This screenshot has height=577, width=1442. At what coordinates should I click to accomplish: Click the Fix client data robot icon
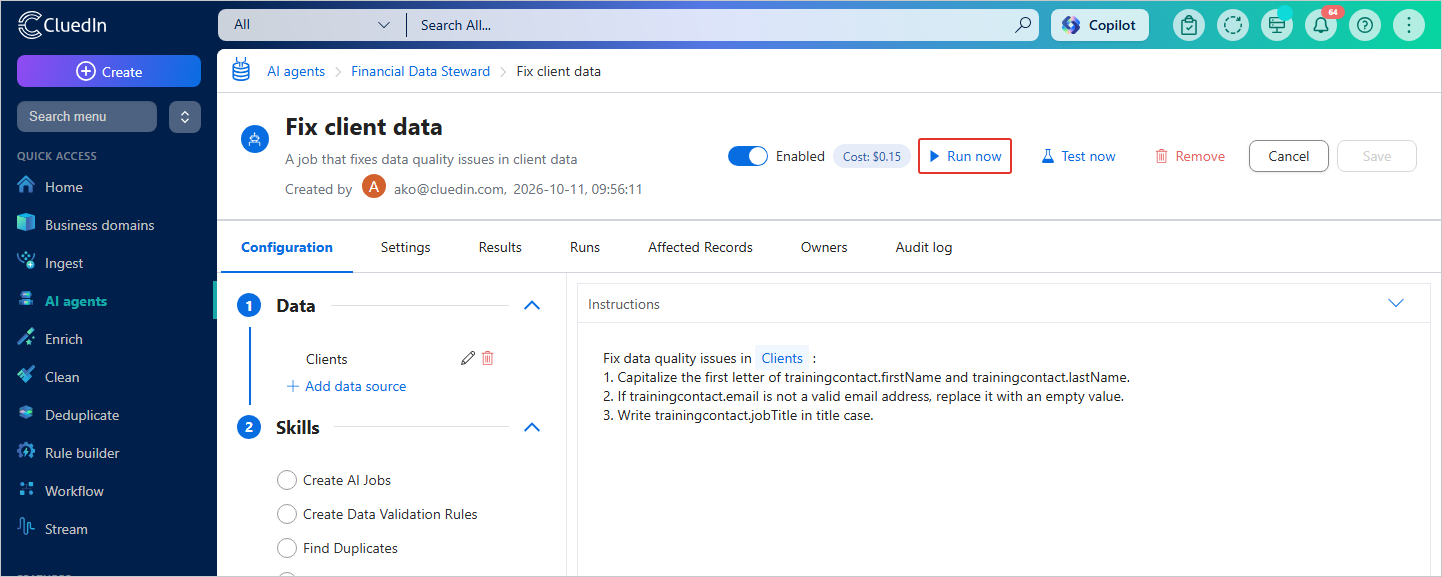tap(255, 140)
